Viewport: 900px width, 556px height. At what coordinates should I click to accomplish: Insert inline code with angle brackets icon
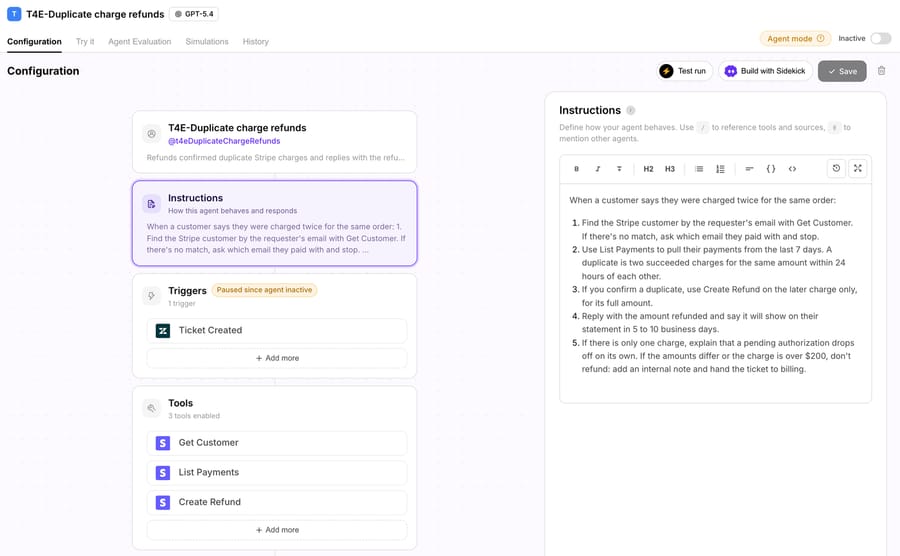pos(792,169)
